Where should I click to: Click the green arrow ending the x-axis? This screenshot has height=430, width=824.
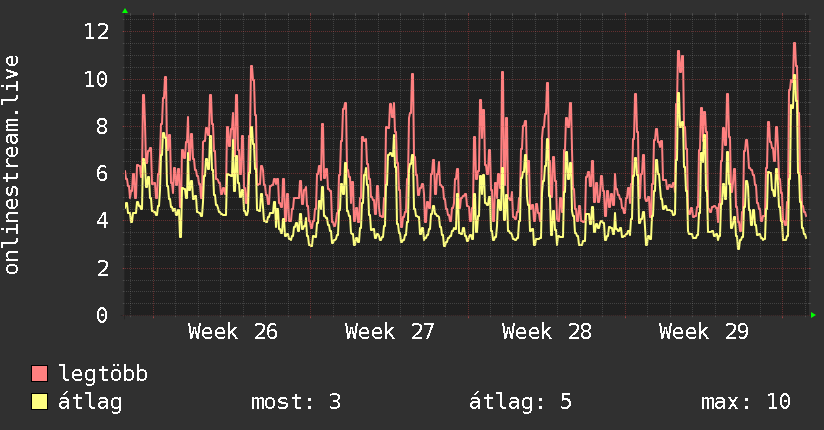[813, 315]
